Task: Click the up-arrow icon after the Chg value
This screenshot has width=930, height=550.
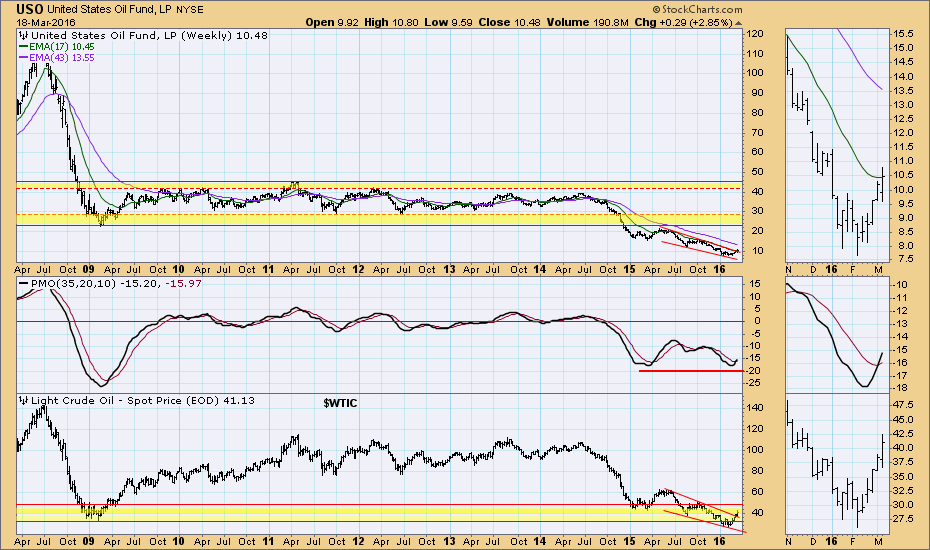Action: pyautogui.click(x=738, y=23)
